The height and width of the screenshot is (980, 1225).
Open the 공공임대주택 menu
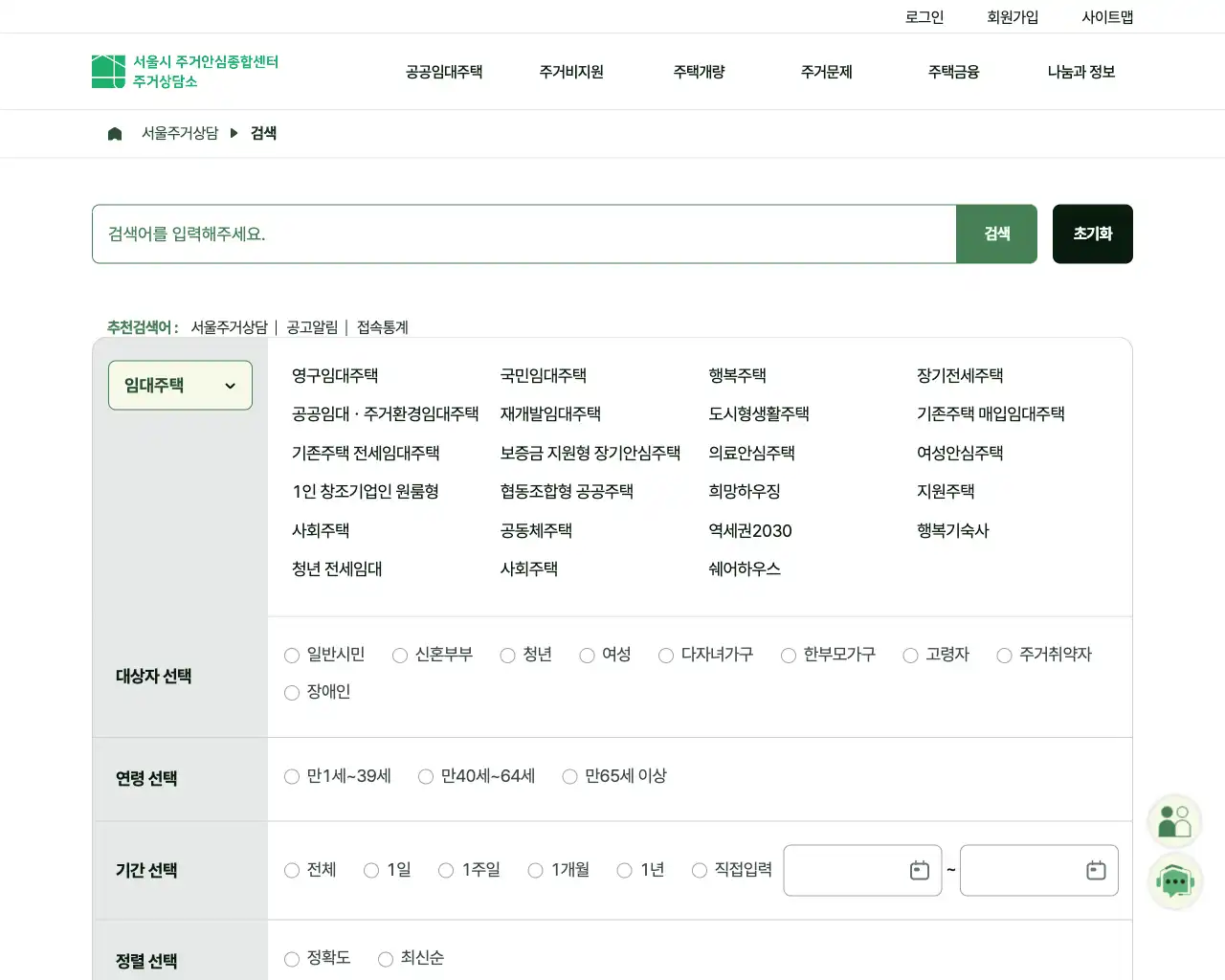tap(443, 71)
